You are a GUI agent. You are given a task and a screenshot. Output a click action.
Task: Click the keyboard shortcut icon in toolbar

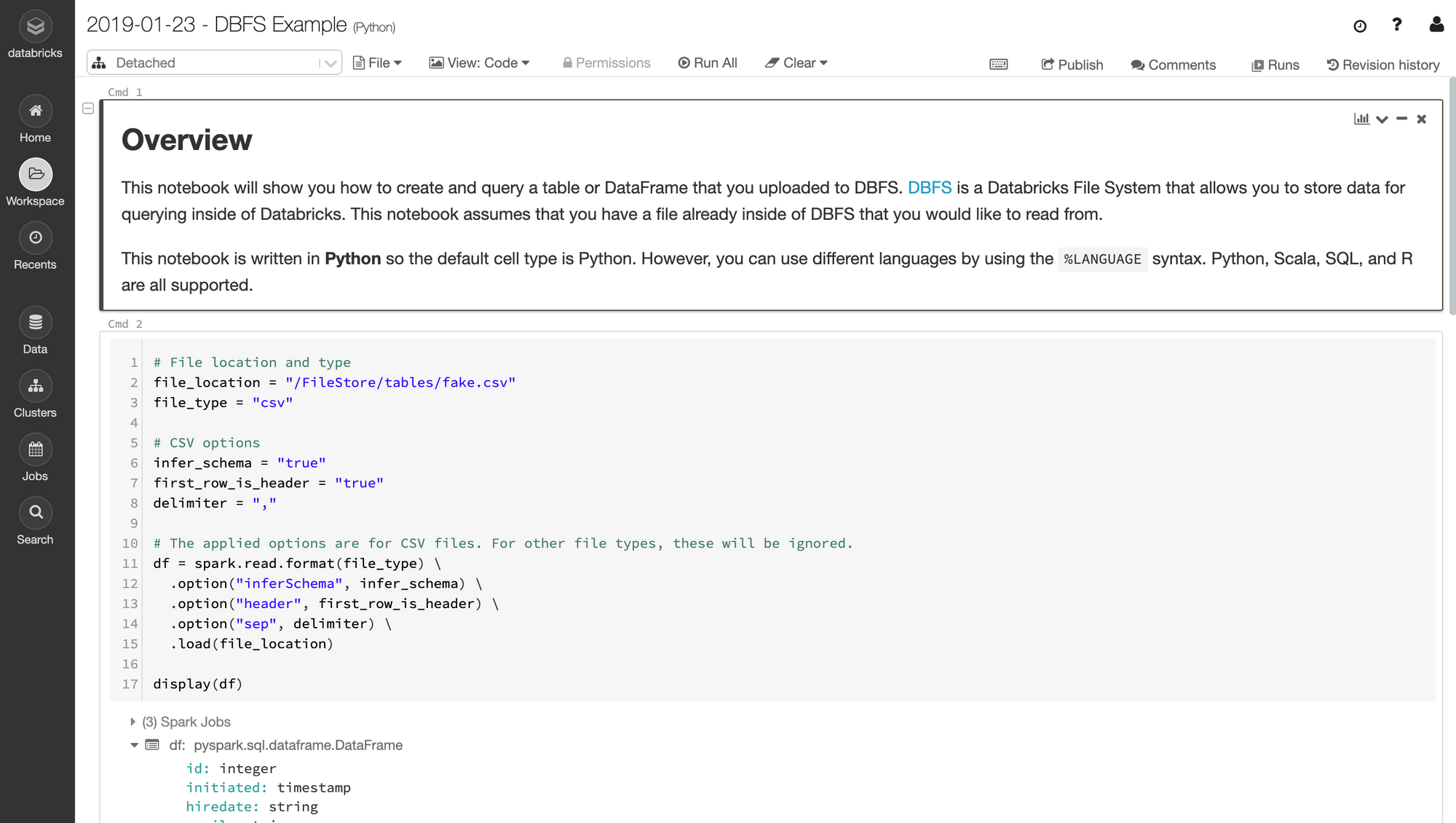pos(999,63)
